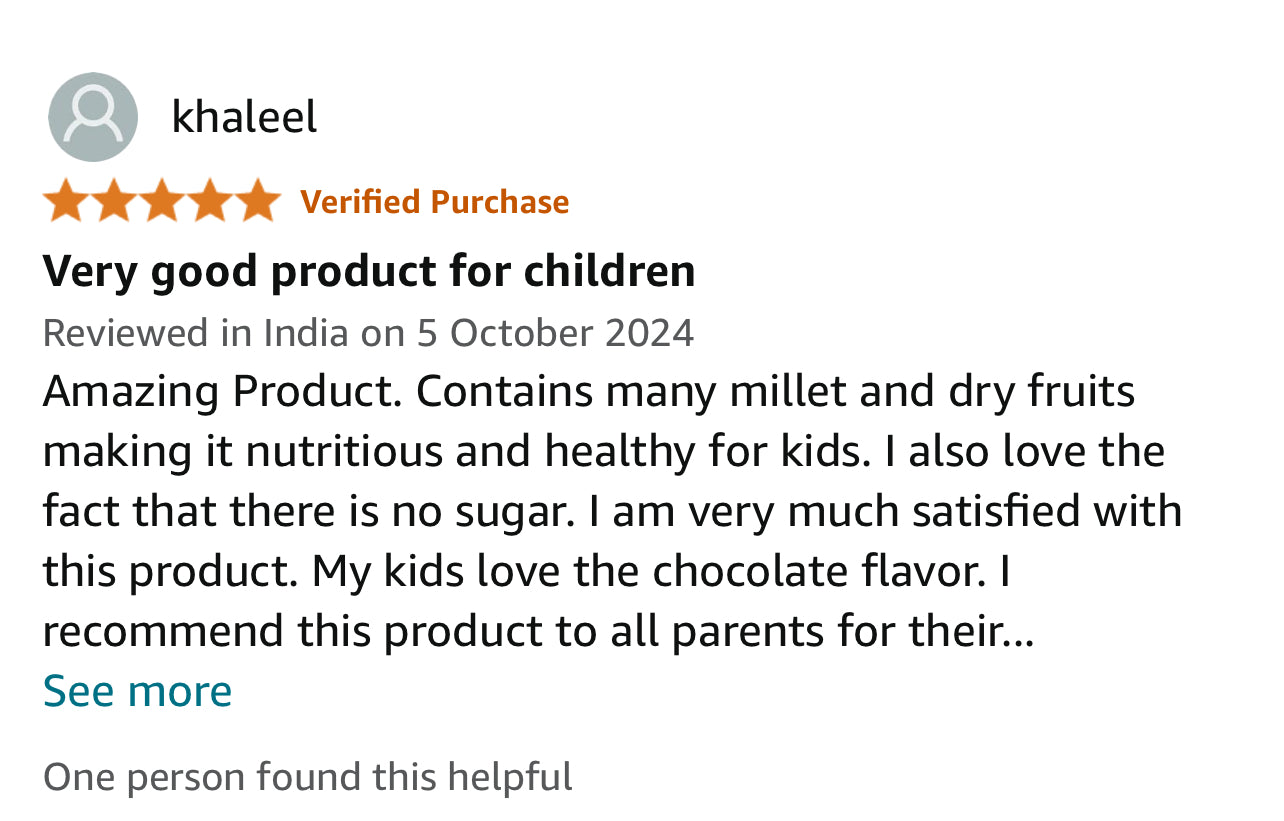Open reviewer khaleel's profile name

244,117
